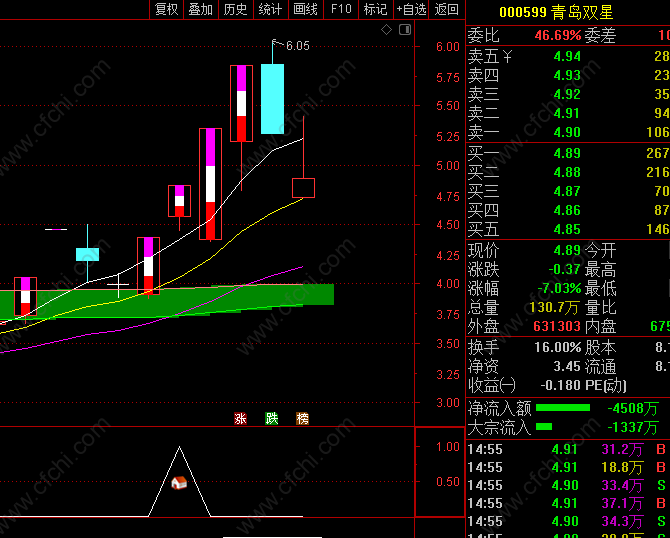Click the 买四 price 4.86

tap(567, 210)
